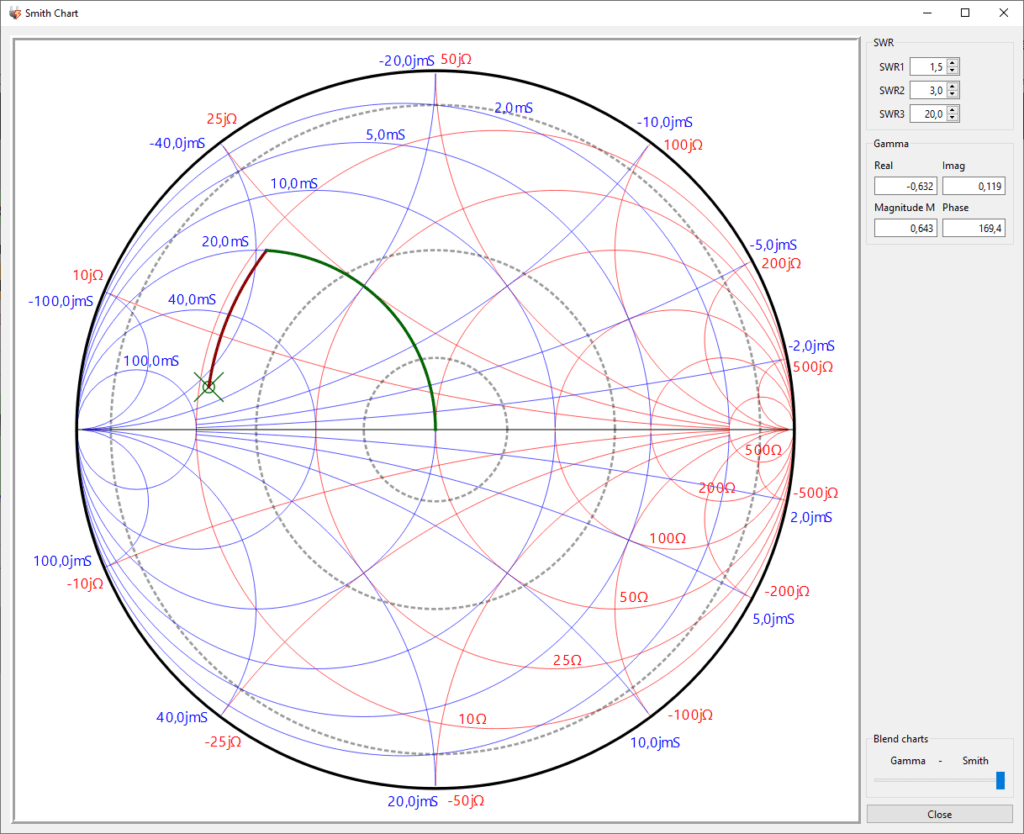Close window with title bar X
This screenshot has width=1024, height=834.
[1004, 13]
